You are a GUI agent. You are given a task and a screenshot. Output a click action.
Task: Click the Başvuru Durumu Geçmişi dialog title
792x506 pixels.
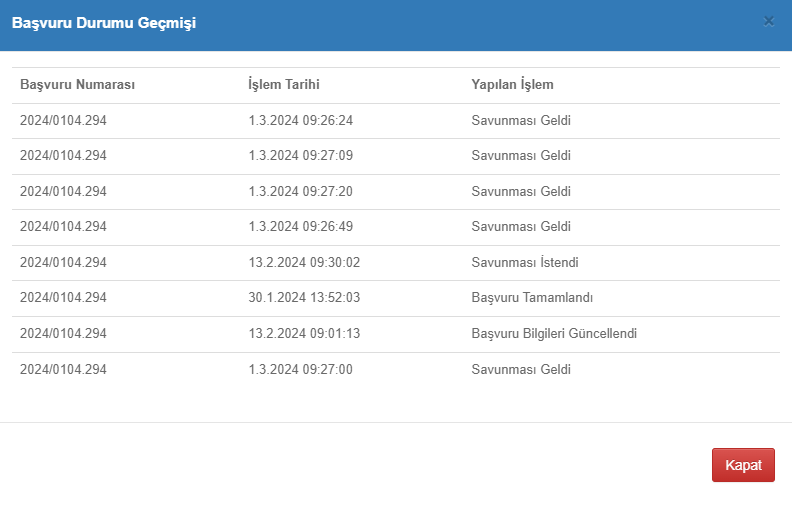pyautogui.click(x=104, y=23)
